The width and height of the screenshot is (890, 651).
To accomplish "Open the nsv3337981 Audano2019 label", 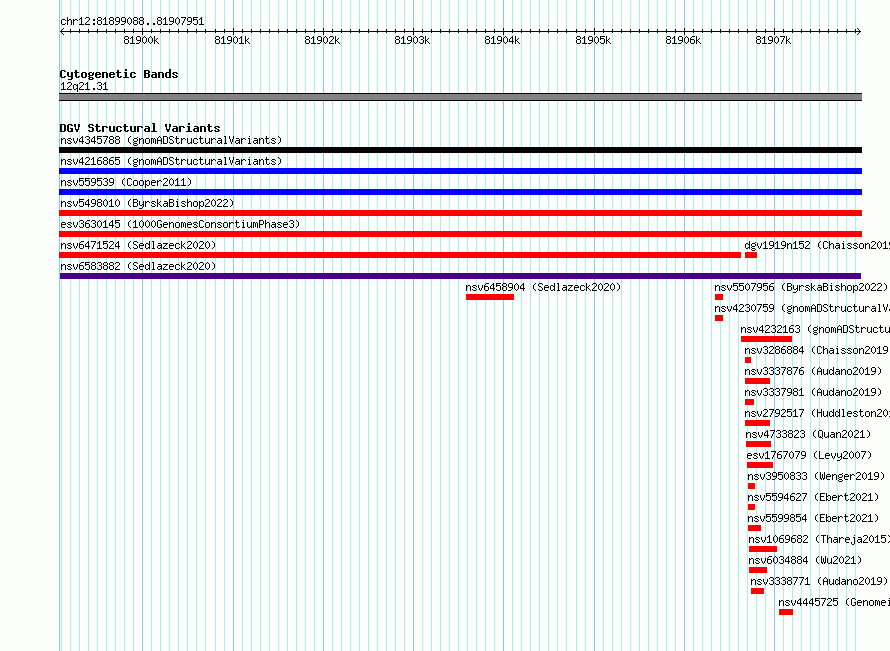I will tap(813, 392).
